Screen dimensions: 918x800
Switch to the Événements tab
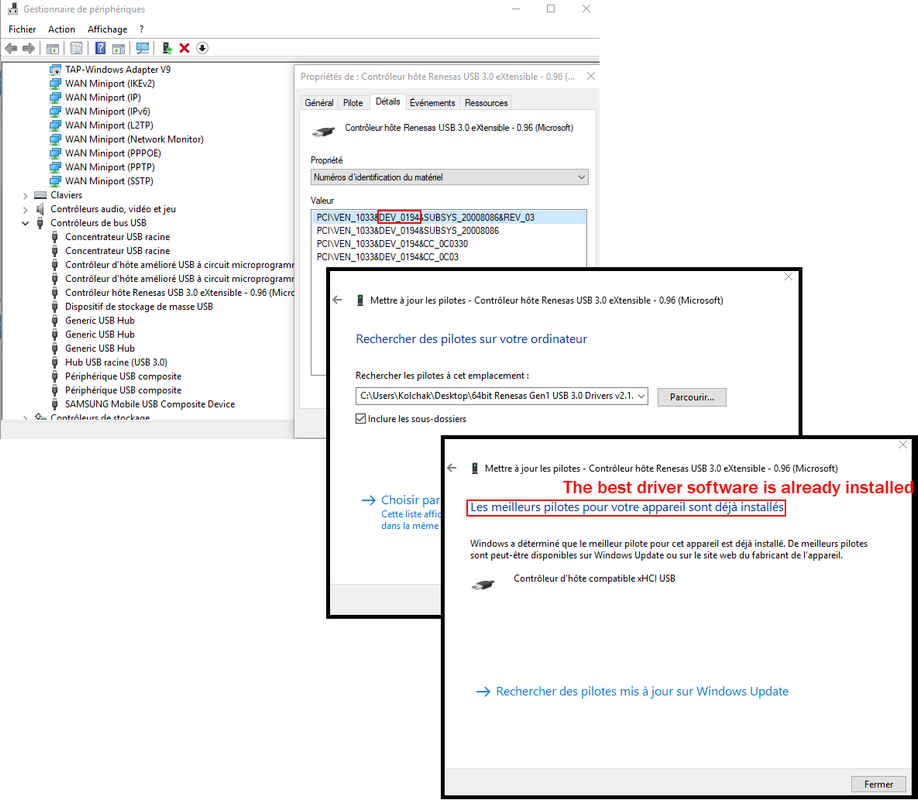point(432,102)
